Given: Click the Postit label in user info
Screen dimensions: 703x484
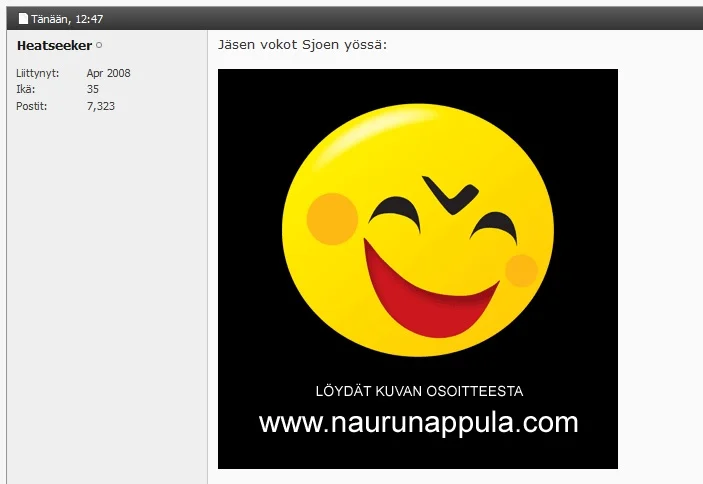Looking at the screenshot, I should coord(32,105).
